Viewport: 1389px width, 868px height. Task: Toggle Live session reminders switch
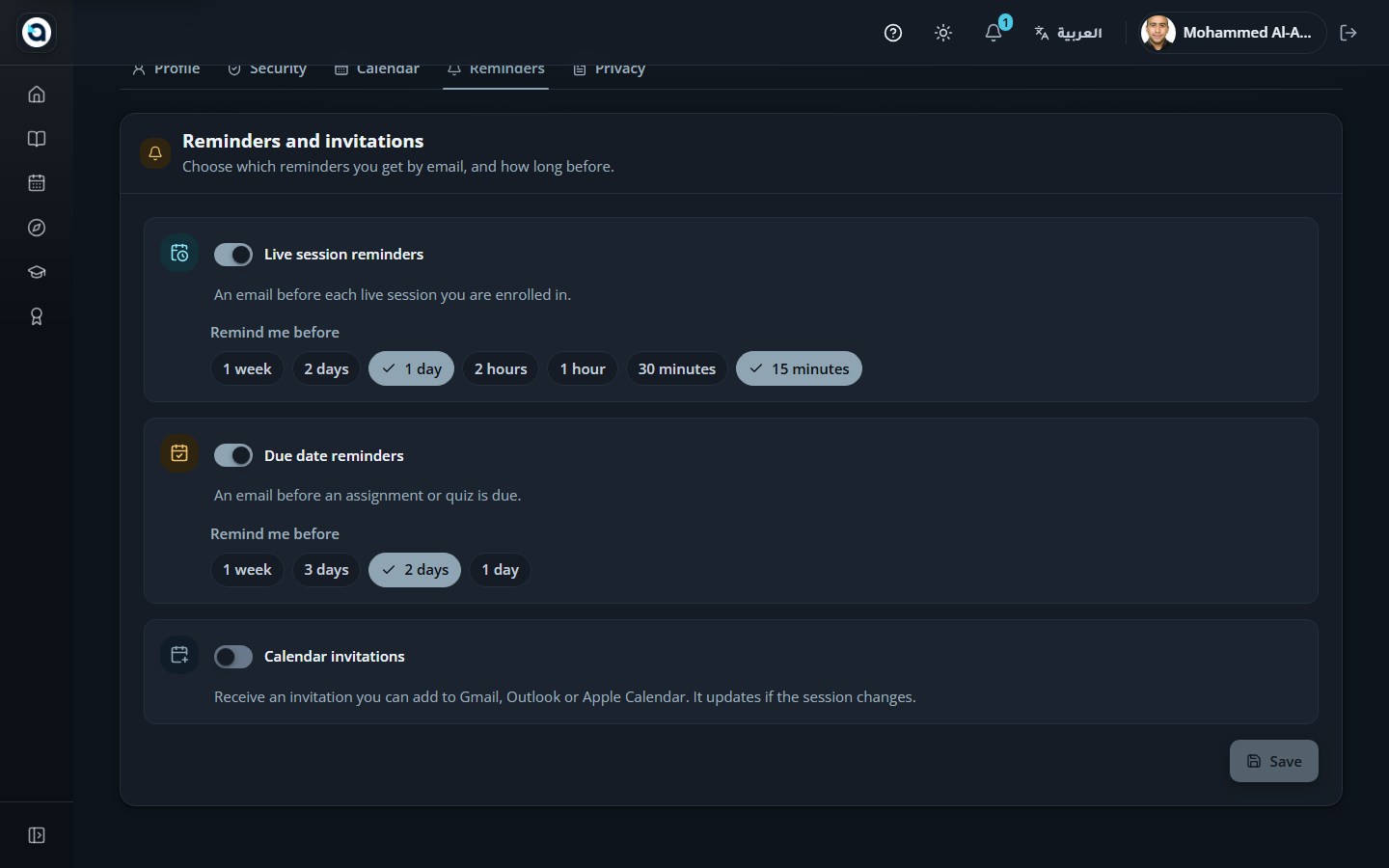[233, 255]
